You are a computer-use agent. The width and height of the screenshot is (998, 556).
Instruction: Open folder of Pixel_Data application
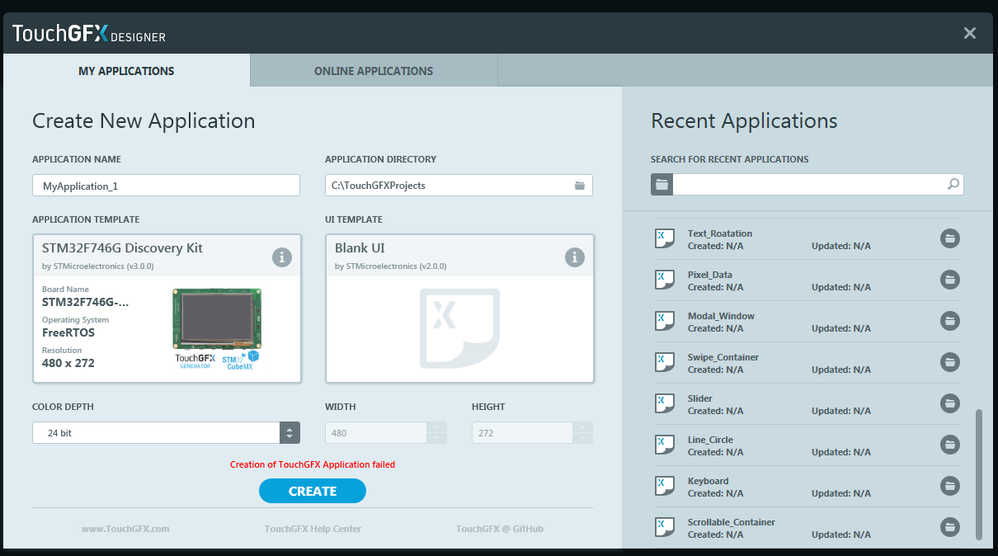pos(950,280)
